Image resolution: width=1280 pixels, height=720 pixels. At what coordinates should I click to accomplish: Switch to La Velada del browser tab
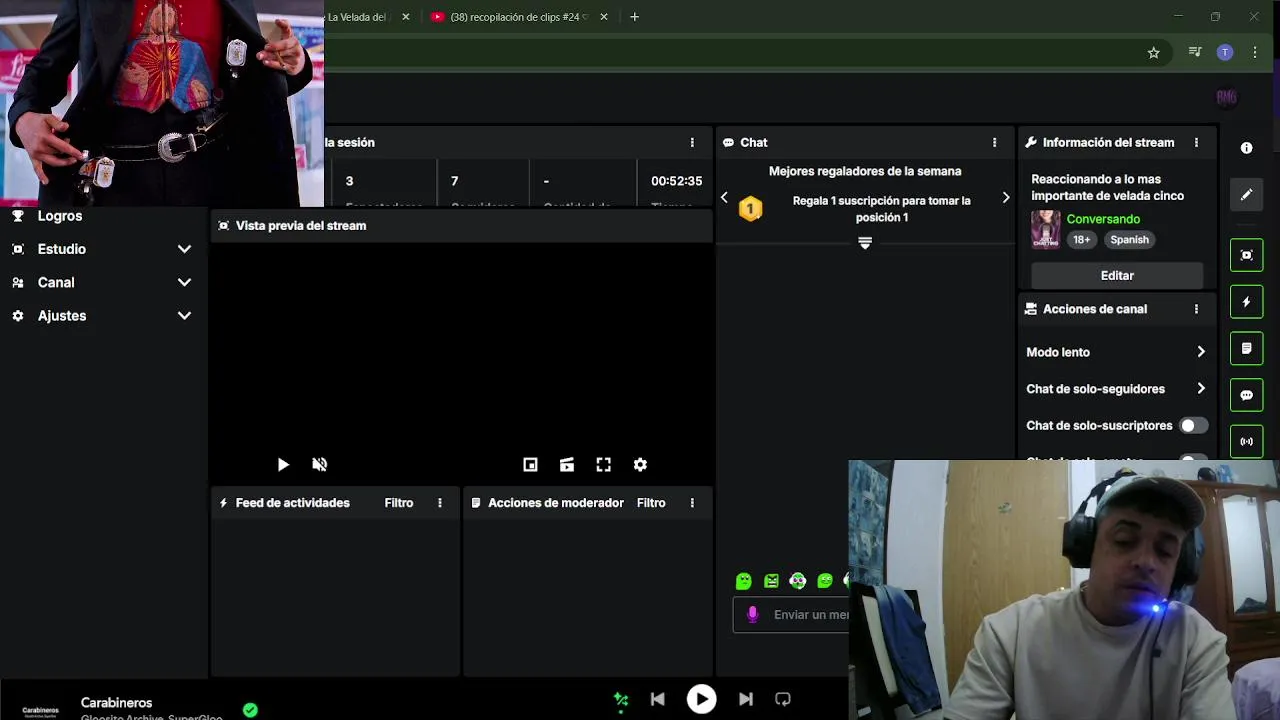coord(357,17)
